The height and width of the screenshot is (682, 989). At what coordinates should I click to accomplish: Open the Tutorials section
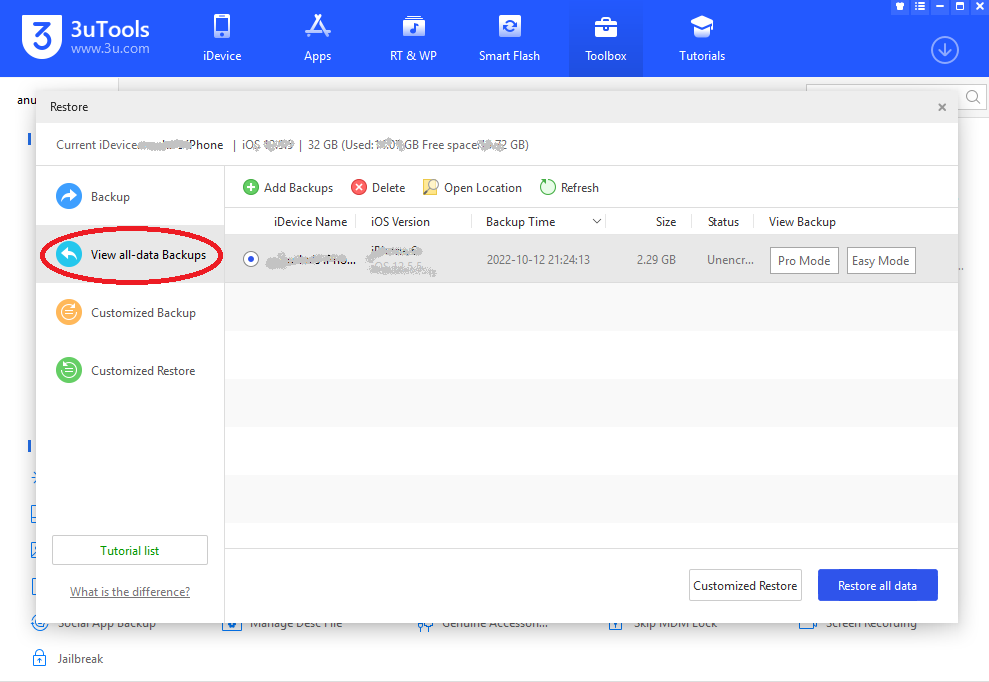click(x=702, y=38)
